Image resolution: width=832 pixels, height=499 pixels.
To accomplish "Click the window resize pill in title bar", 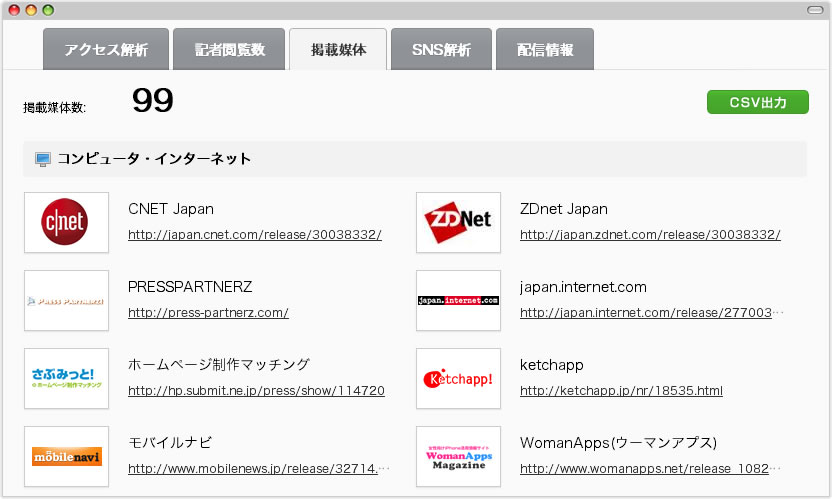I will pyautogui.click(x=814, y=9).
